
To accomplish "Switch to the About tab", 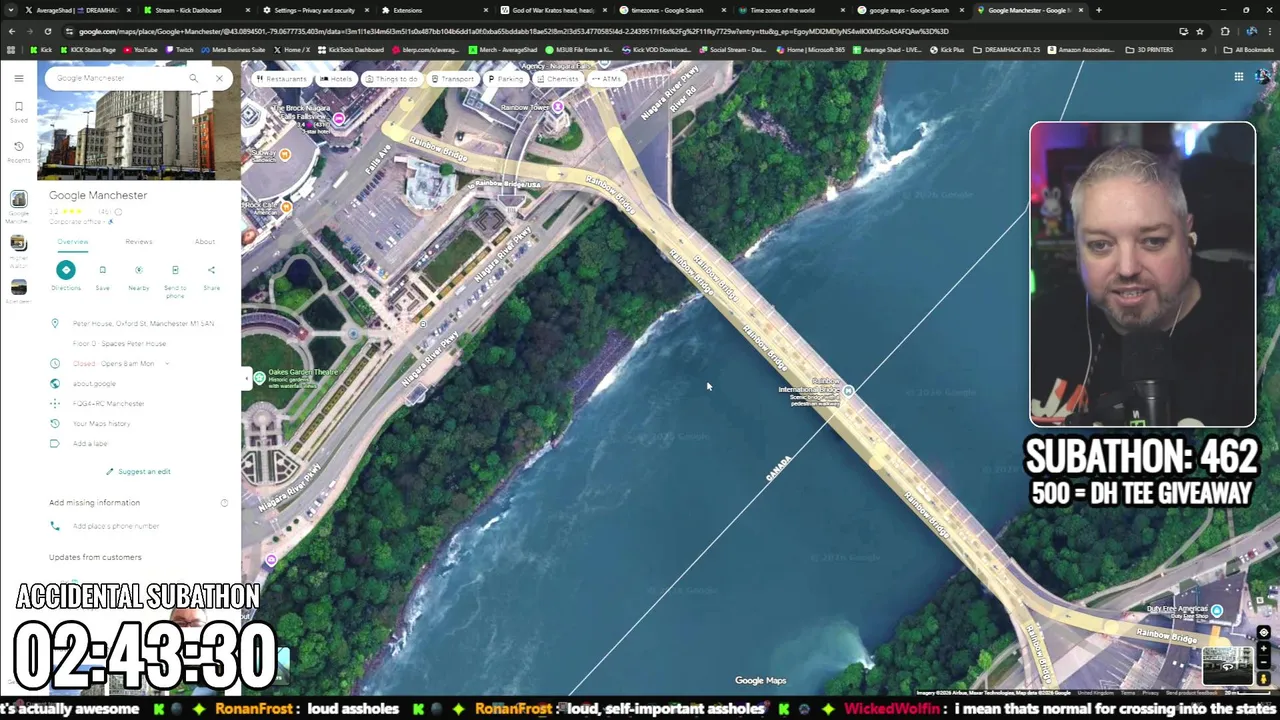I will click(x=204, y=242).
